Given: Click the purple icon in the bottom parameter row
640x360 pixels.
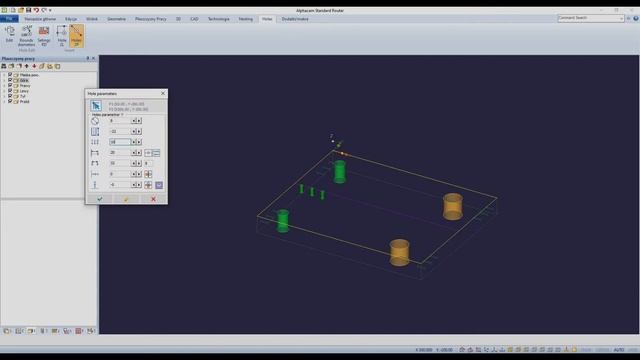Looking at the screenshot, I should pos(159,185).
